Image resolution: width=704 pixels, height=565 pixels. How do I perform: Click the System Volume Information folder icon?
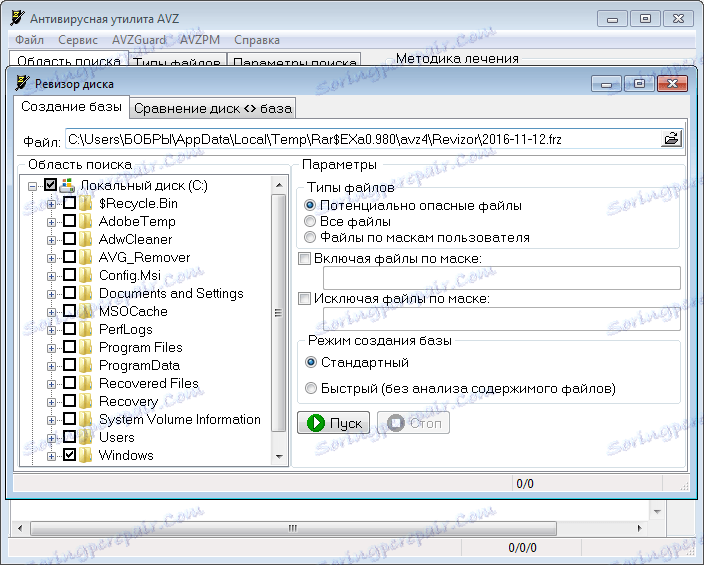(x=85, y=419)
